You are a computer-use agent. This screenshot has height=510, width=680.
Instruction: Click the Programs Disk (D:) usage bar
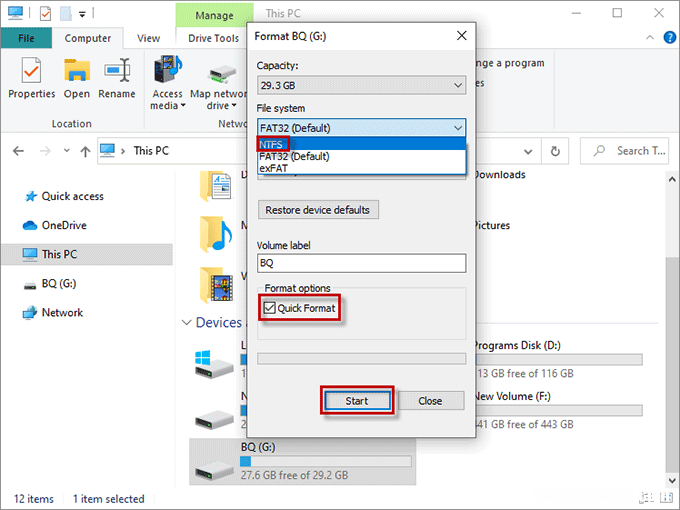click(x=559, y=360)
